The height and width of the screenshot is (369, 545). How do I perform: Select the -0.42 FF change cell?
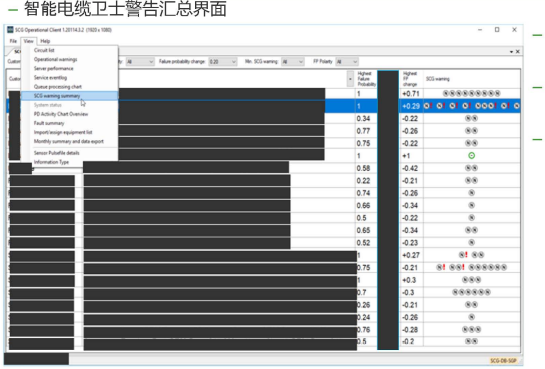[411, 168]
